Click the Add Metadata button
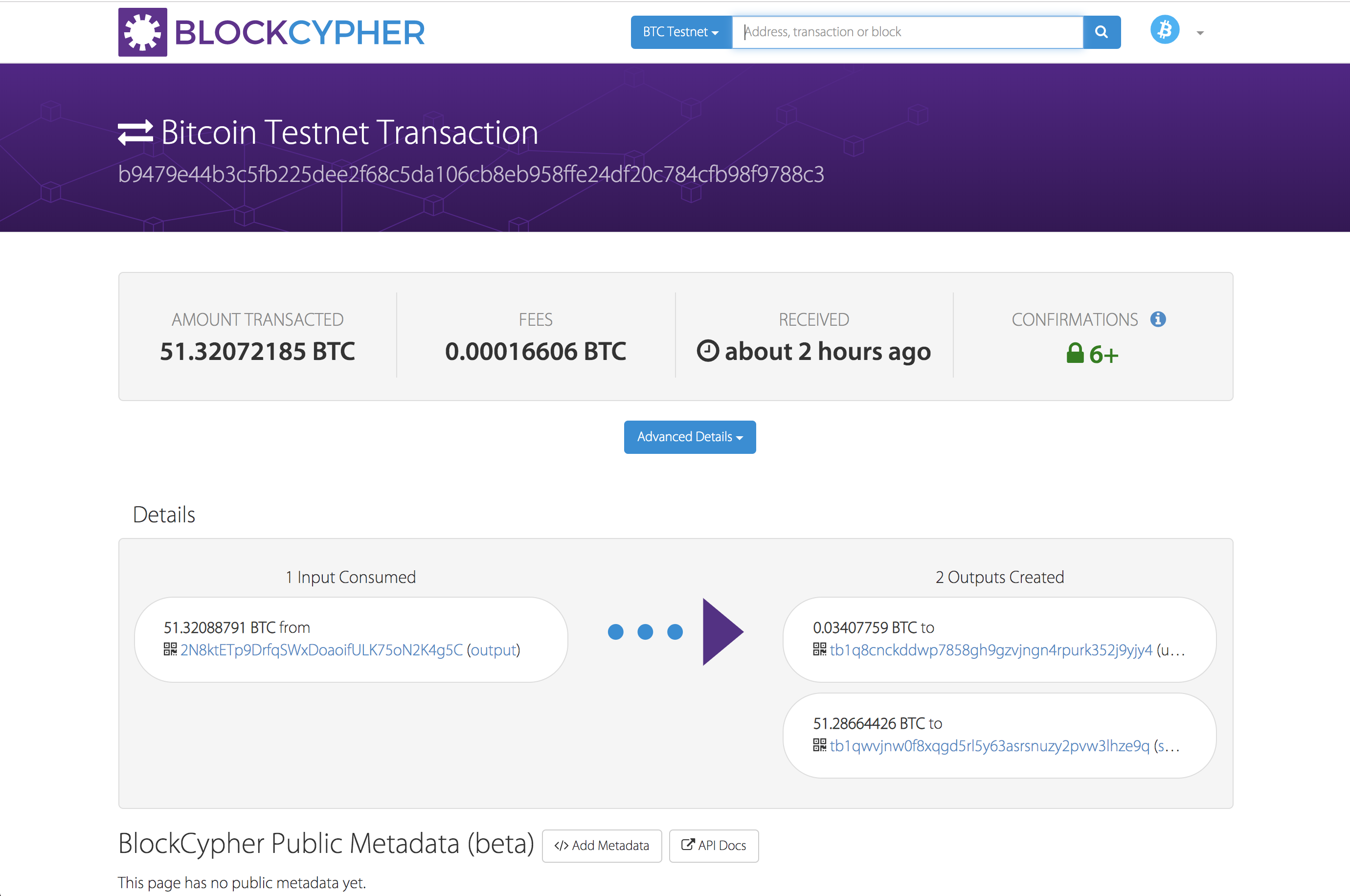This screenshot has width=1350, height=896. (601, 846)
